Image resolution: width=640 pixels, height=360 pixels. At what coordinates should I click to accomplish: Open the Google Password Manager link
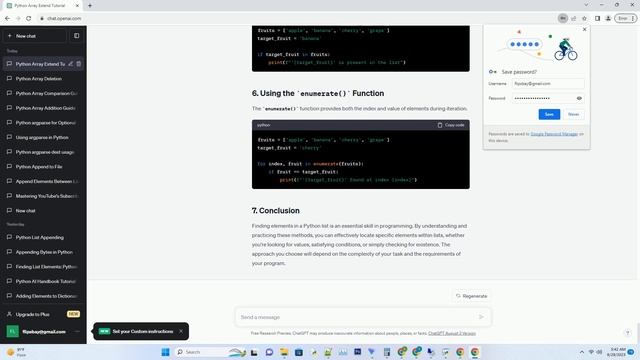click(x=554, y=134)
